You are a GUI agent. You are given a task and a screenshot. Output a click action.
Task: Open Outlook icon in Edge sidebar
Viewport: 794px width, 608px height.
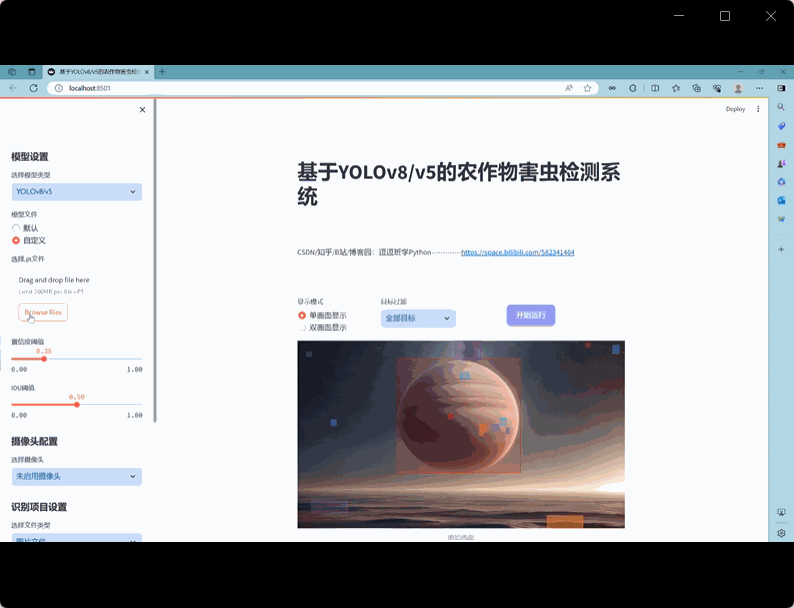781,200
